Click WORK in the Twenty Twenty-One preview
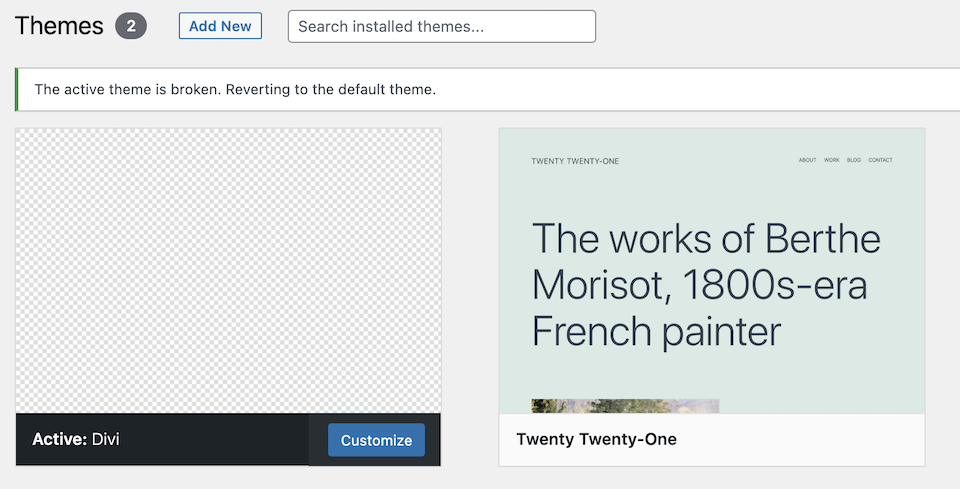Screen dimensions: 960x489 (x=832, y=160)
